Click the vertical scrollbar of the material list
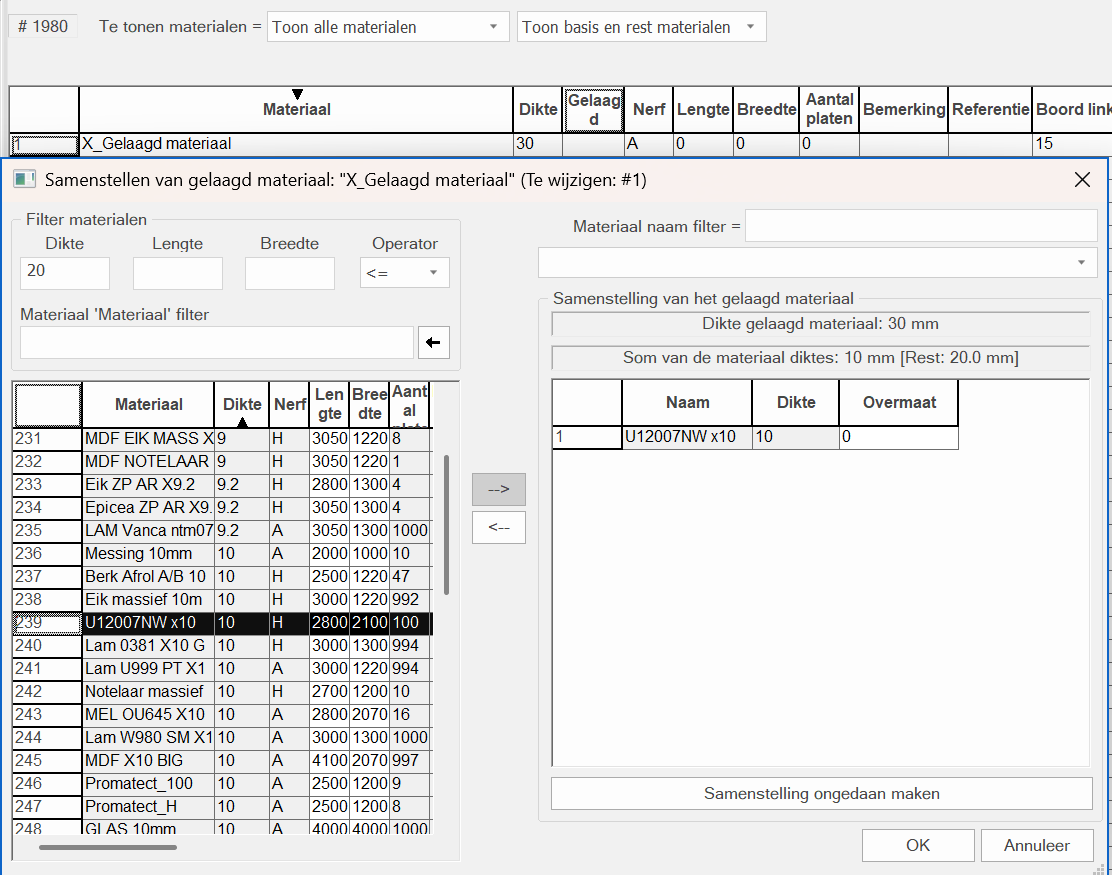Image resolution: width=1112 pixels, height=875 pixels. [446, 524]
